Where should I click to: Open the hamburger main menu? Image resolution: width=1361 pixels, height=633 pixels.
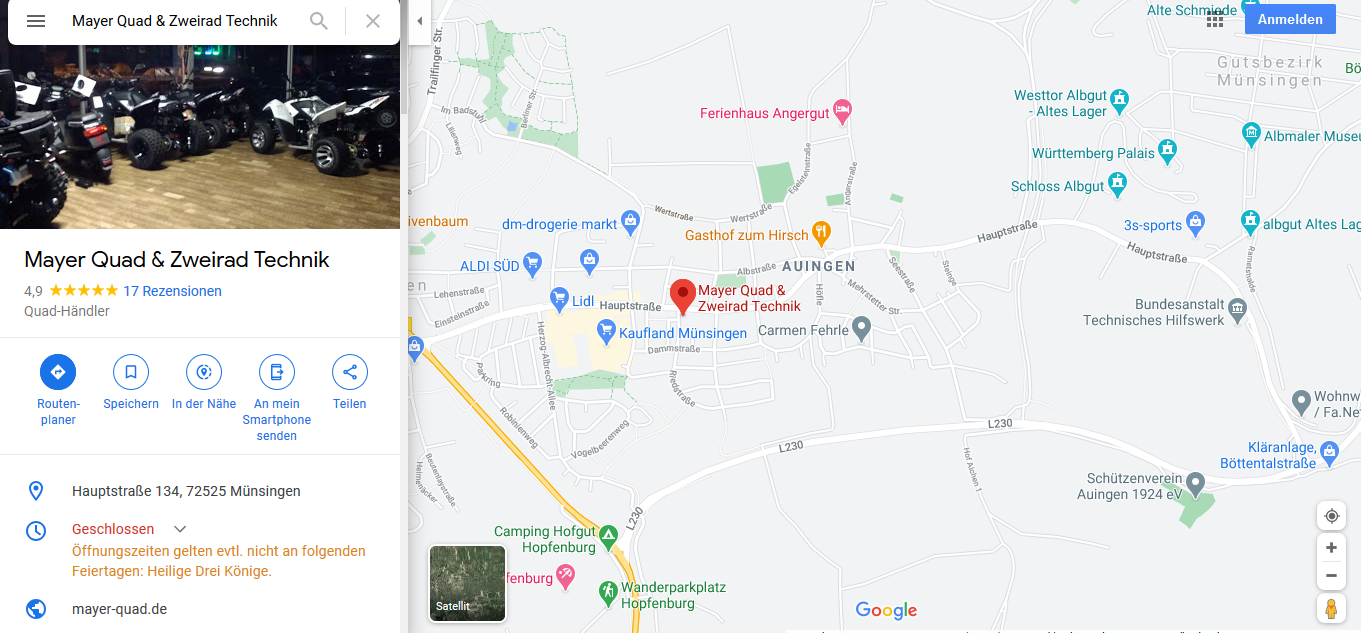(36, 21)
